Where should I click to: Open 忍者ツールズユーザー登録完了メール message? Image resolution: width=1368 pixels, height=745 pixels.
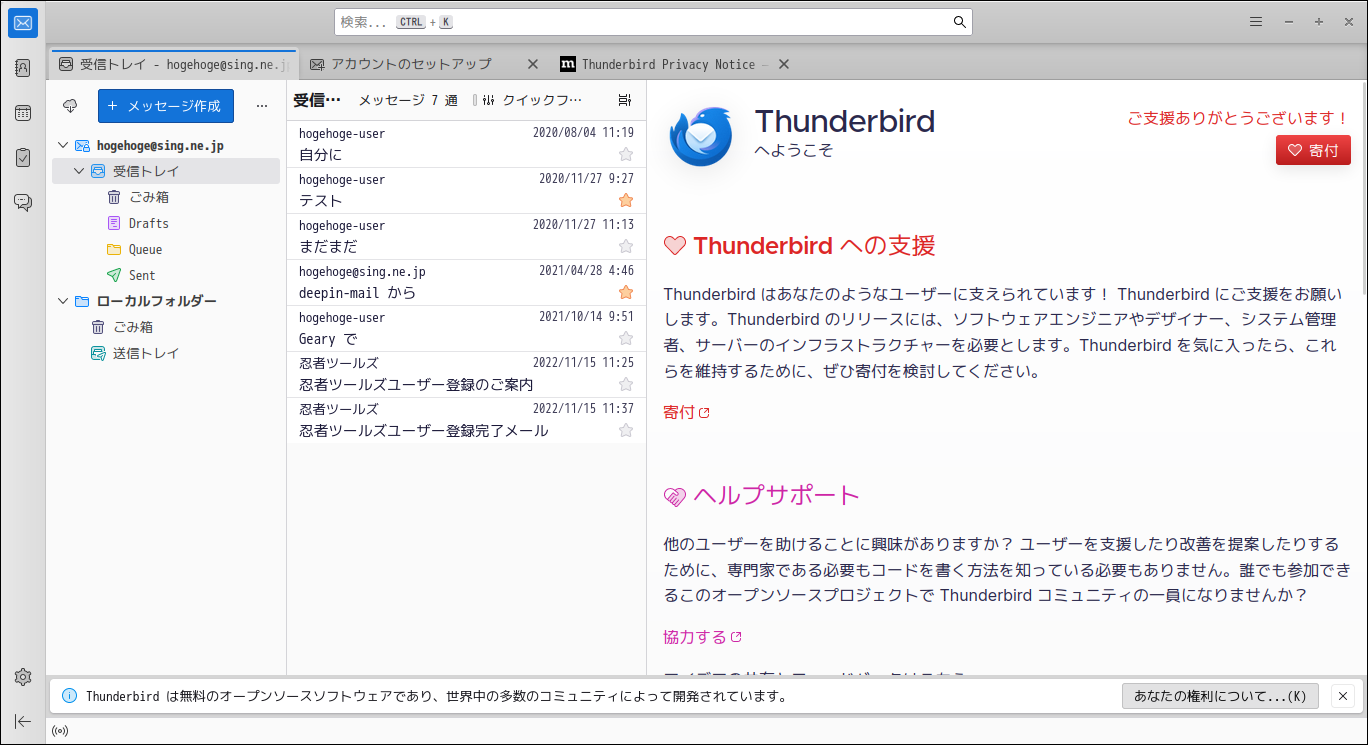click(x=466, y=421)
